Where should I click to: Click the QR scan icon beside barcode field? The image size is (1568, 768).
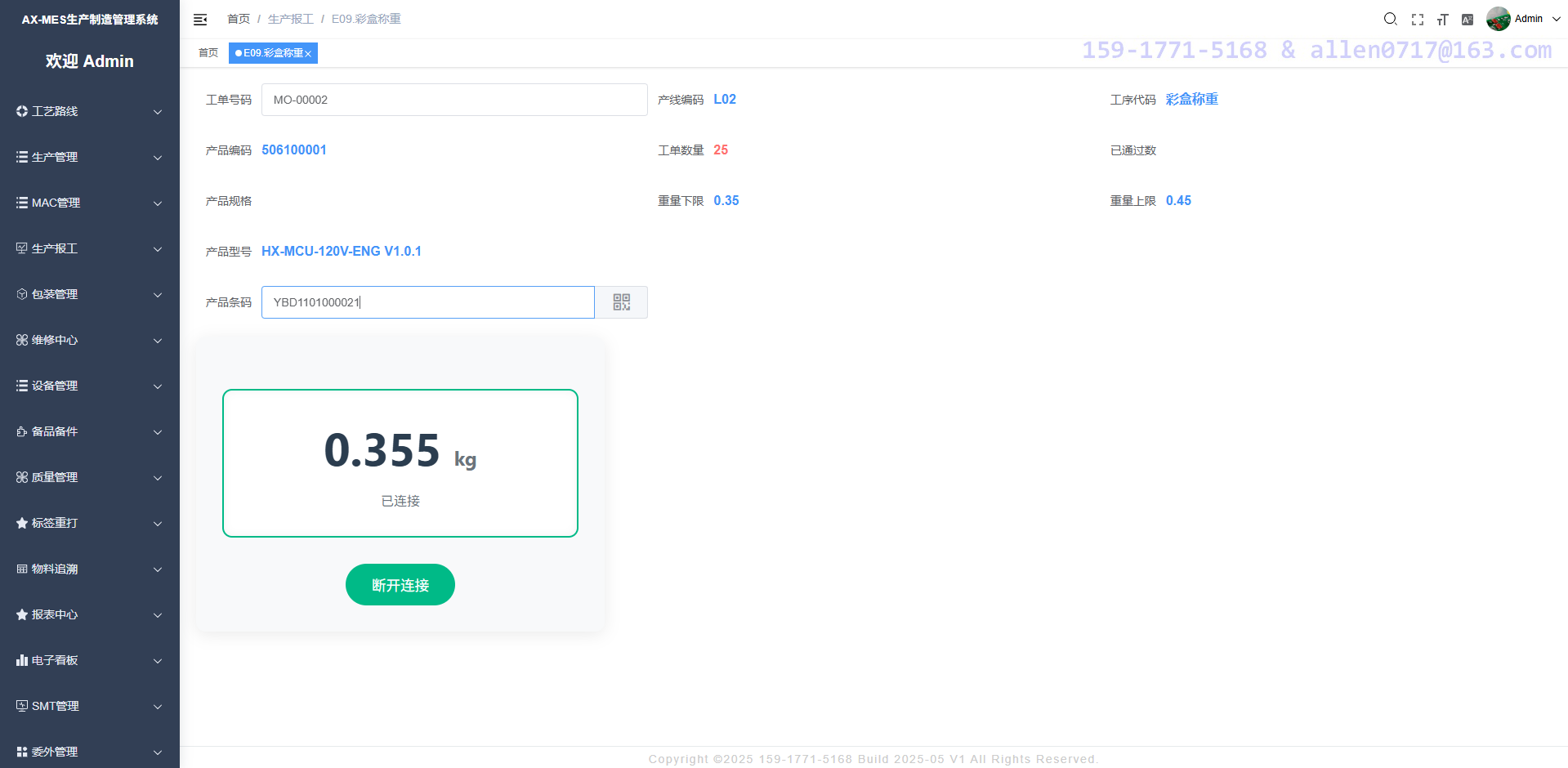tap(621, 302)
